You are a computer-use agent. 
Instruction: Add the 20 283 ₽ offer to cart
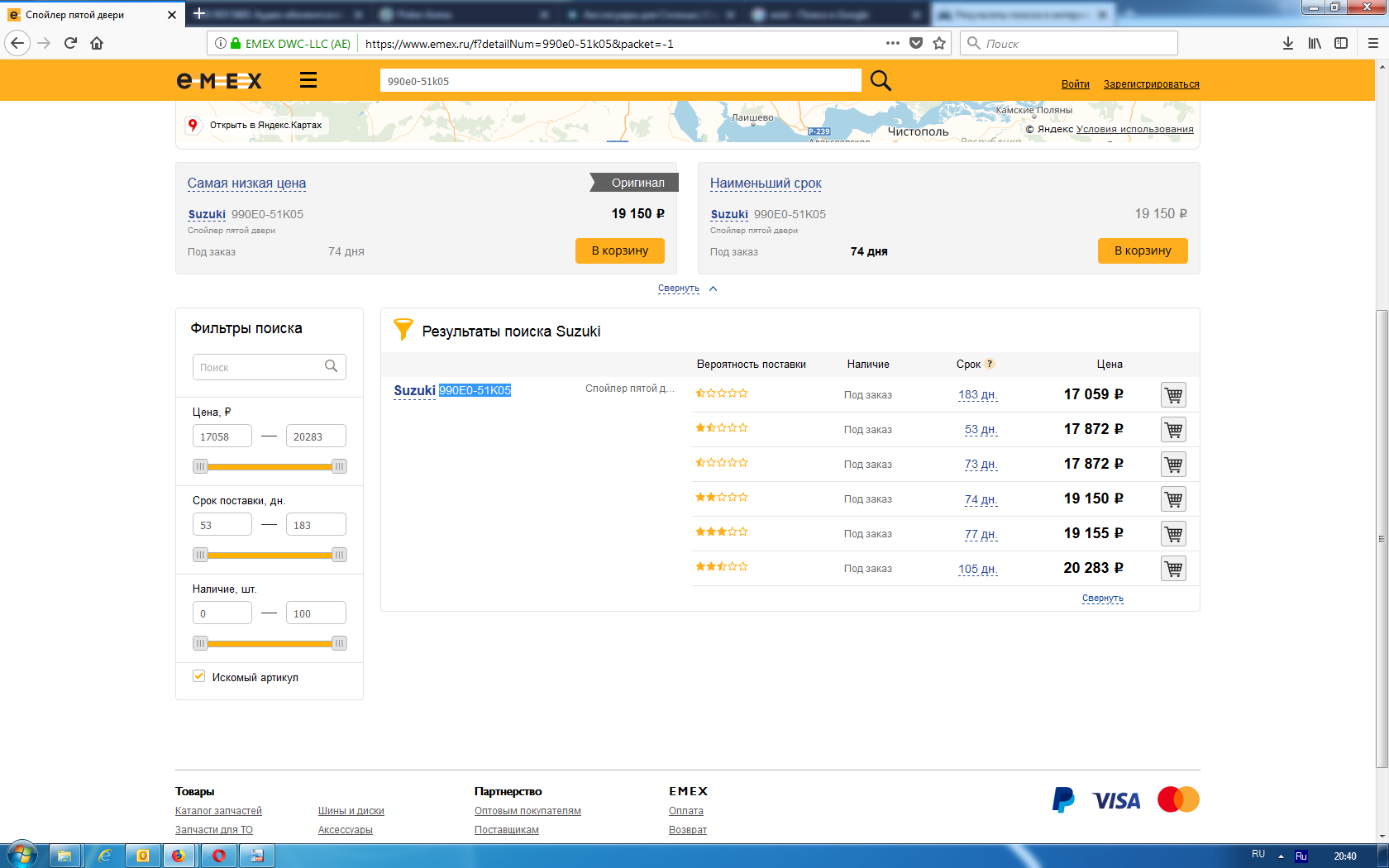pyautogui.click(x=1173, y=569)
